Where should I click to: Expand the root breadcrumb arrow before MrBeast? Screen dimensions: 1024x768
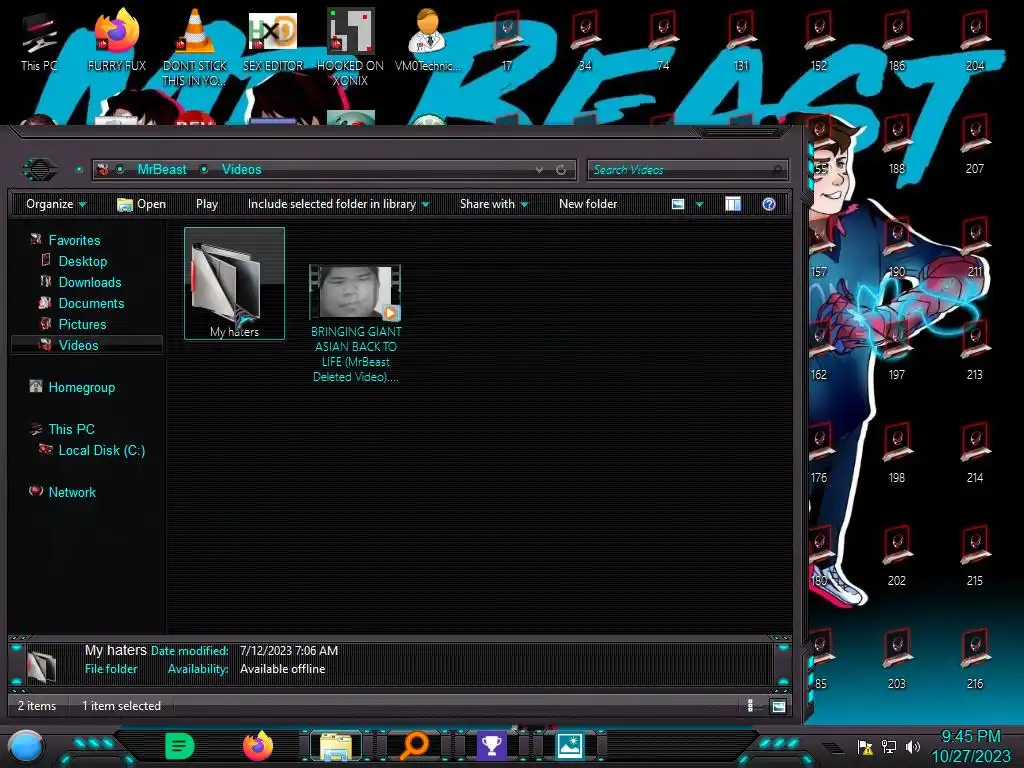(x=121, y=169)
